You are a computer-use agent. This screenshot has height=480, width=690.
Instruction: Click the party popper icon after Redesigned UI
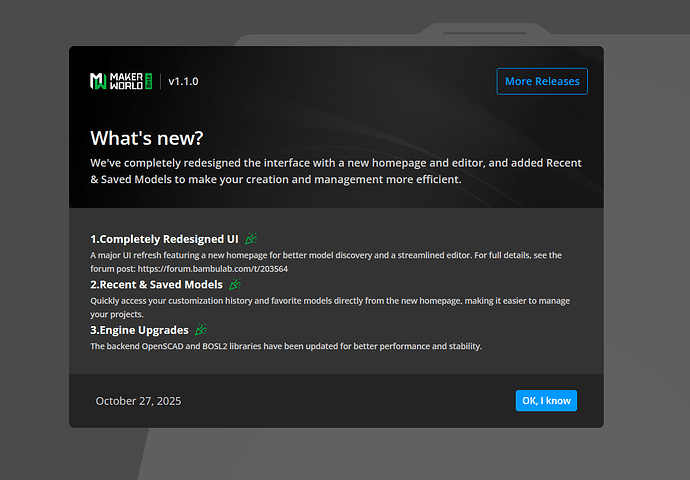[251, 238]
